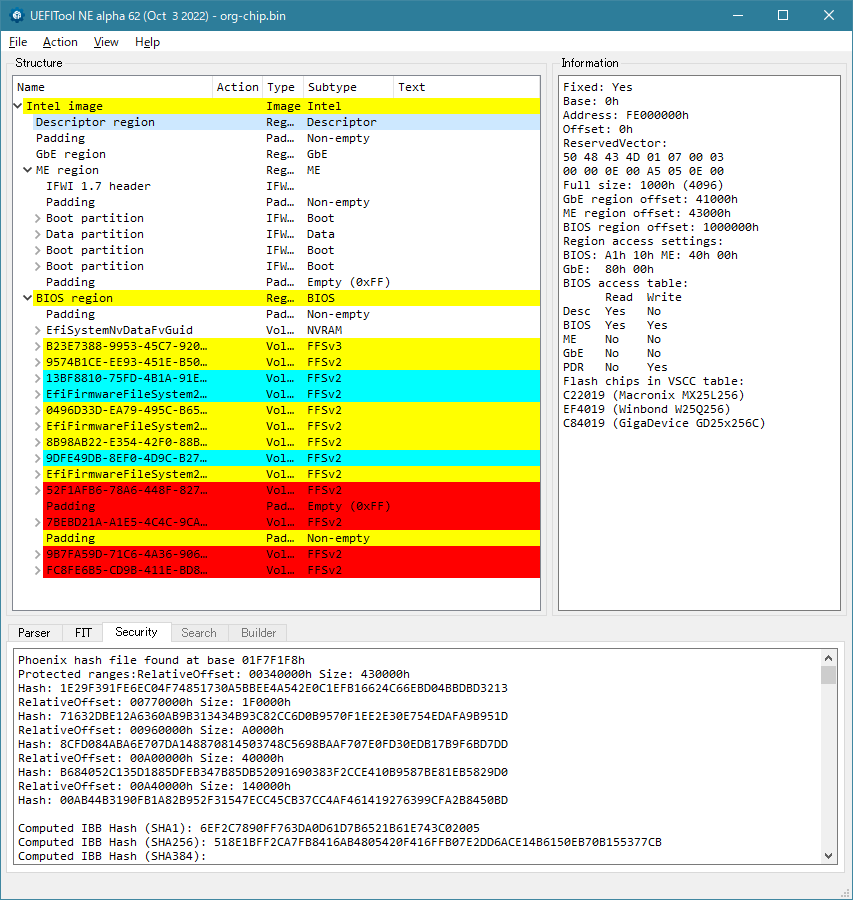Expand the FC8FE6B5-CD9B-411E volume
The image size is (853, 900).
(37, 570)
